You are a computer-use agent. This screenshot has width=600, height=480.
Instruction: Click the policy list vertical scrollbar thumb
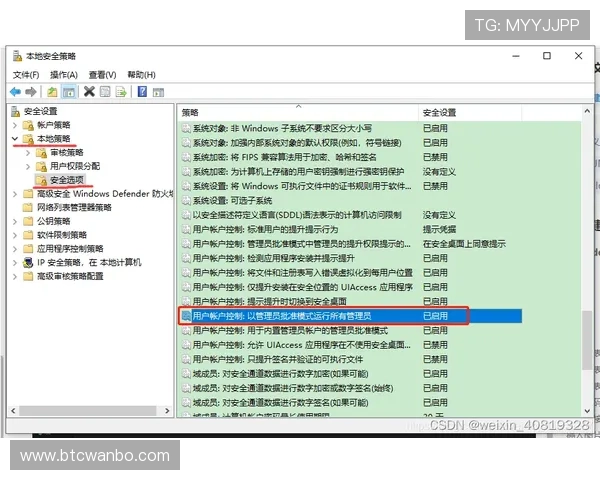click(x=587, y=340)
